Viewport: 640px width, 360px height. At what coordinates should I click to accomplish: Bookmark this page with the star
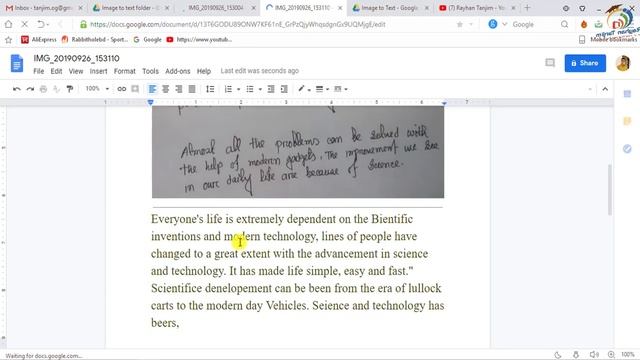coord(460,24)
